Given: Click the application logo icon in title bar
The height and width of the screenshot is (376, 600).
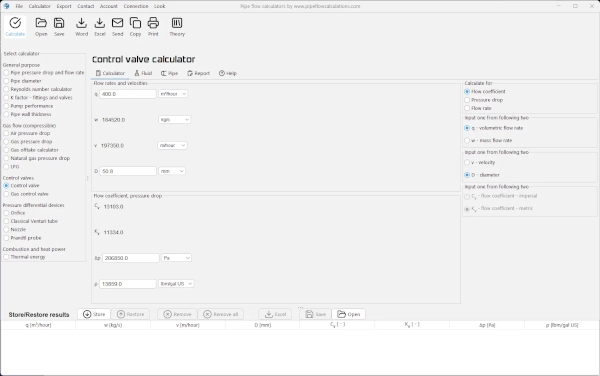Looking at the screenshot, I should click(x=6, y=6).
